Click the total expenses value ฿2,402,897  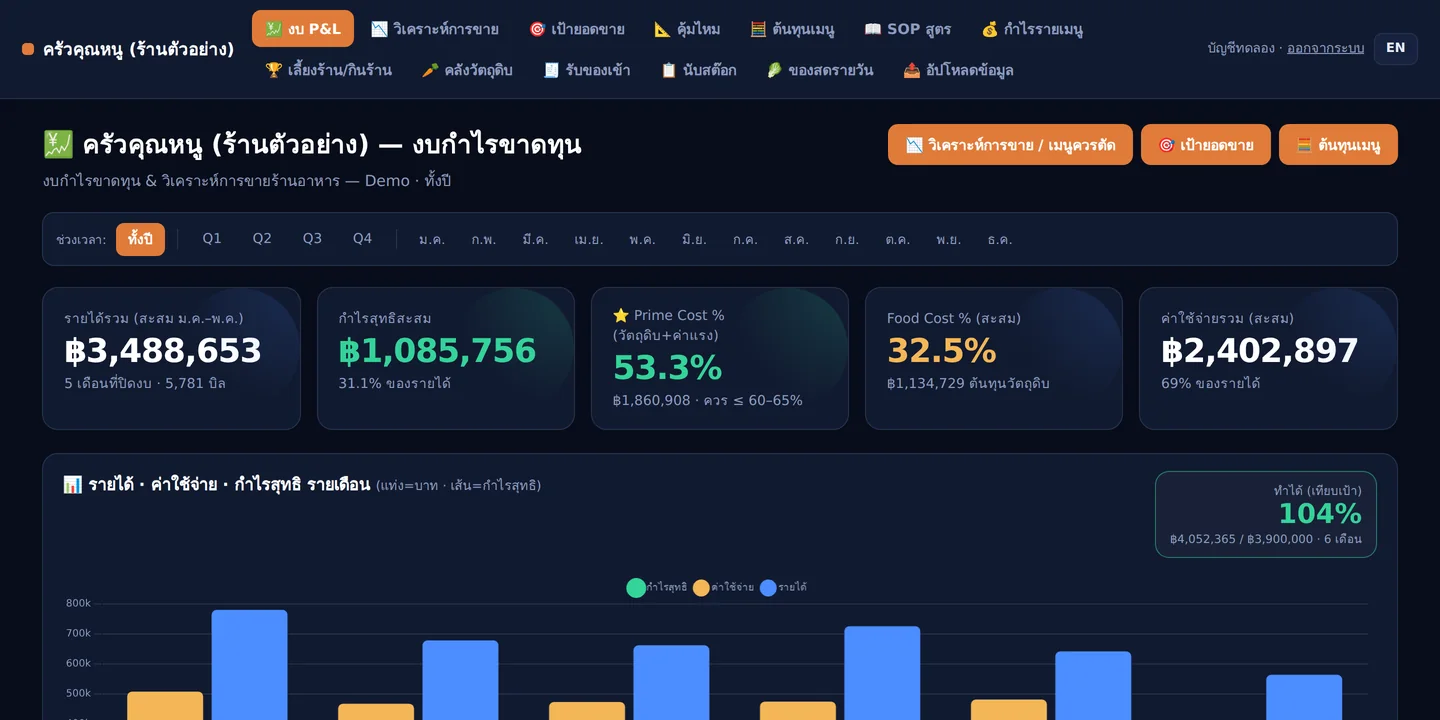tap(1260, 351)
